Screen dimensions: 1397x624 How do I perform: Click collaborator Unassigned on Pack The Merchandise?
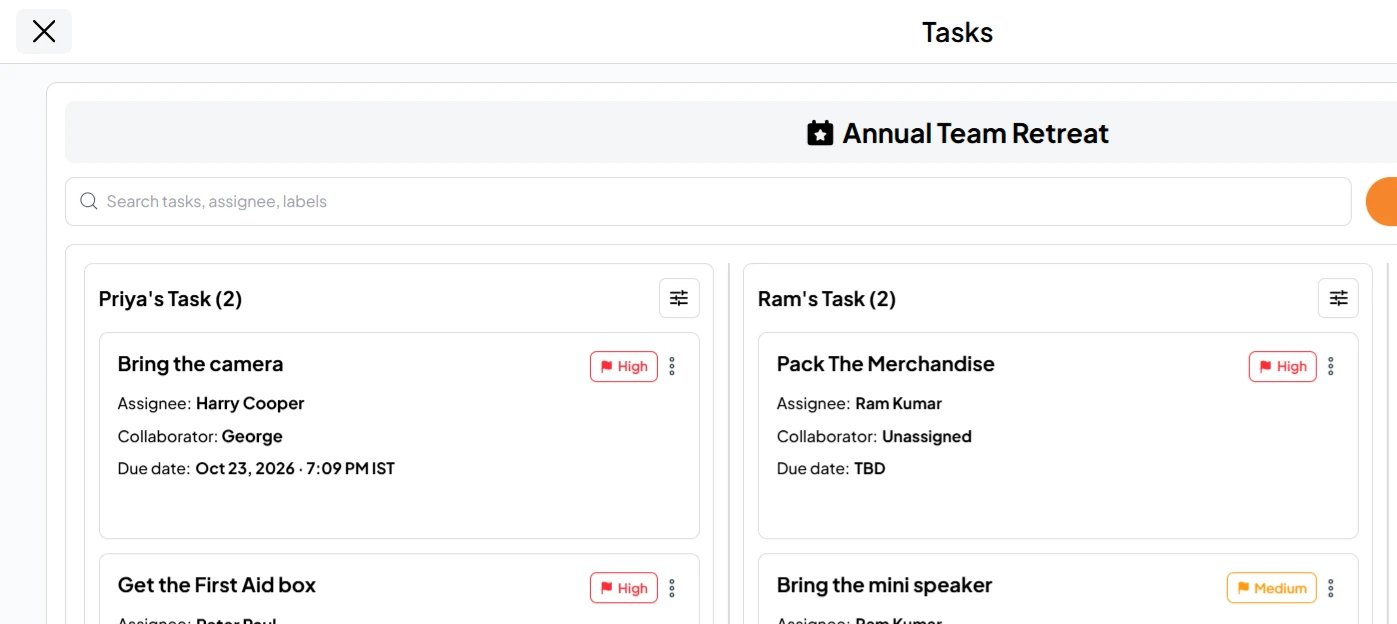click(x=927, y=436)
